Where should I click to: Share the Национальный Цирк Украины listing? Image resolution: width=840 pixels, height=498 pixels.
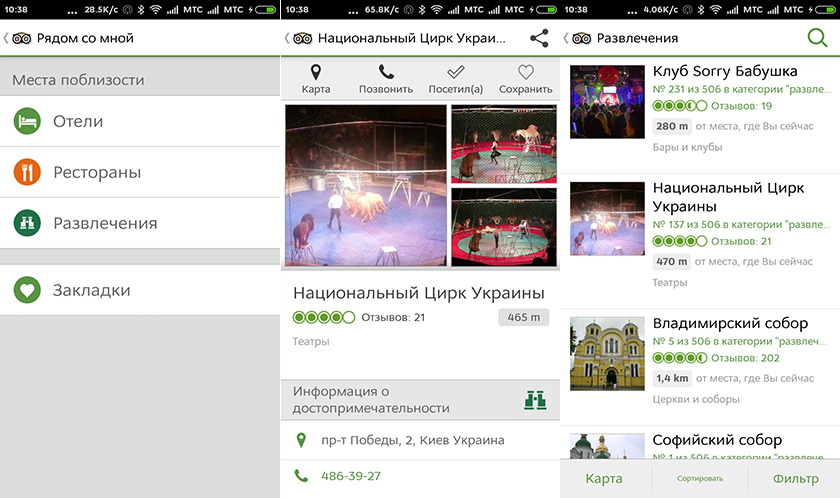(x=539, y=38)
